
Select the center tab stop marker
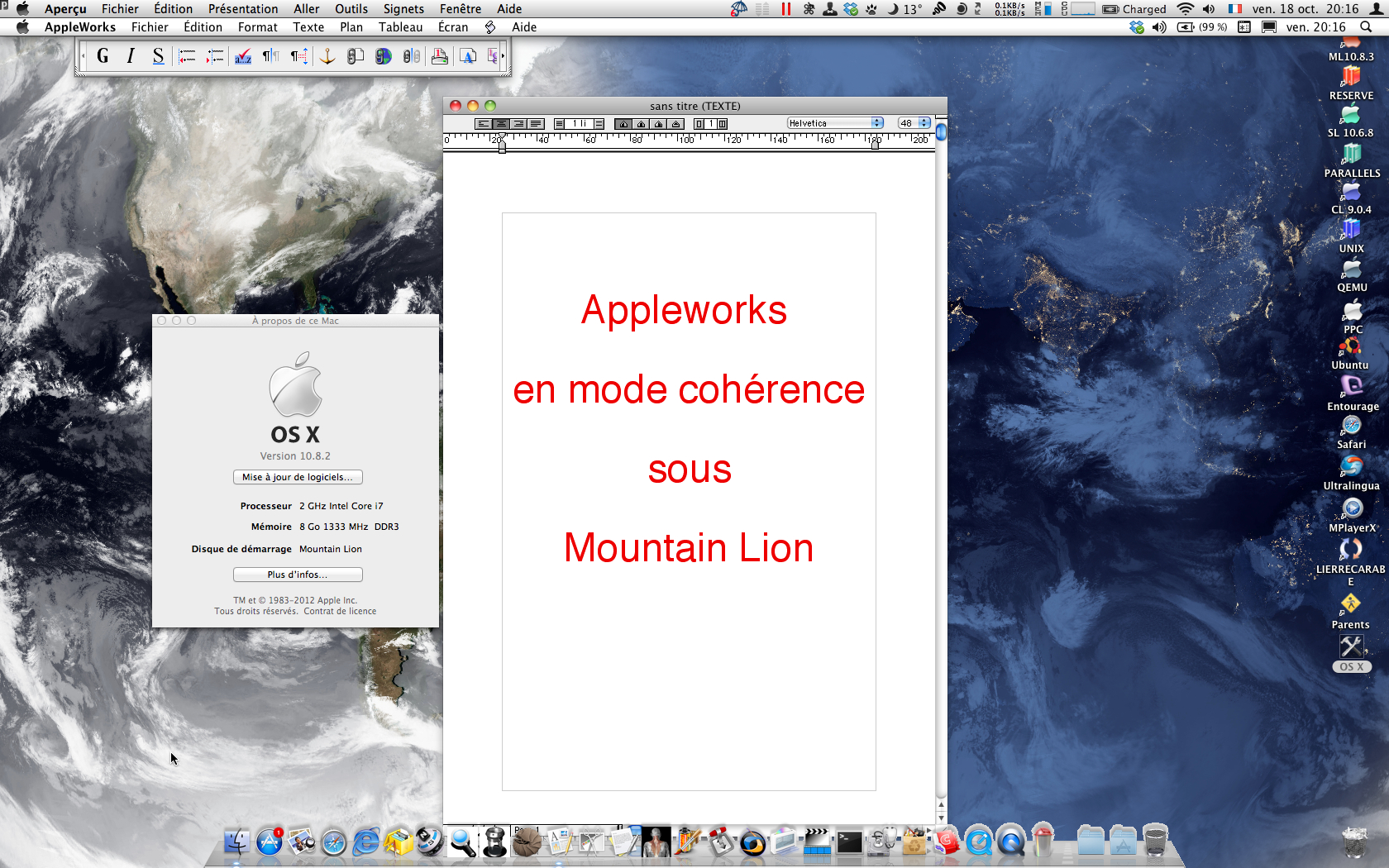[x=641, y=123]
